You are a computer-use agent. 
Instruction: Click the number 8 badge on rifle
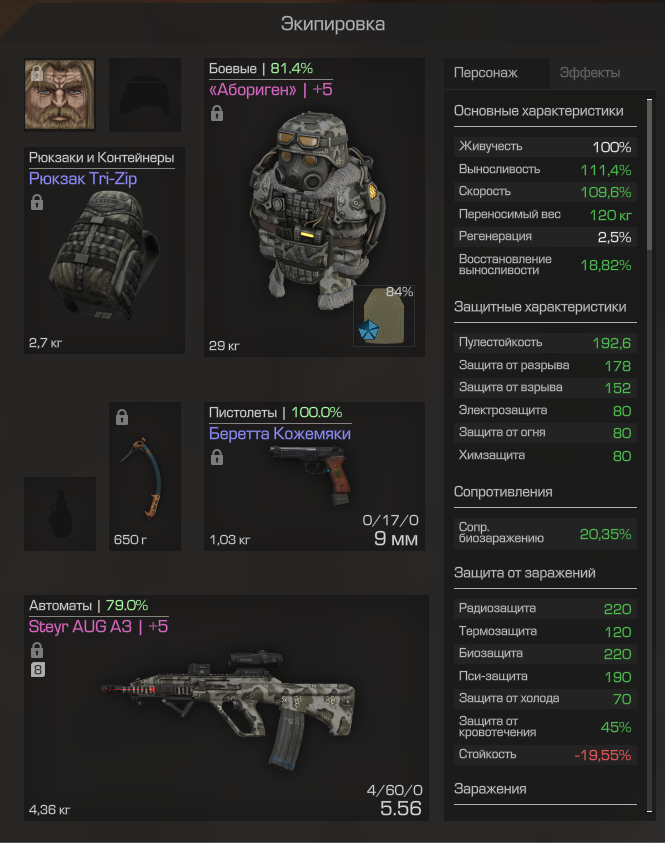point(37,670)
